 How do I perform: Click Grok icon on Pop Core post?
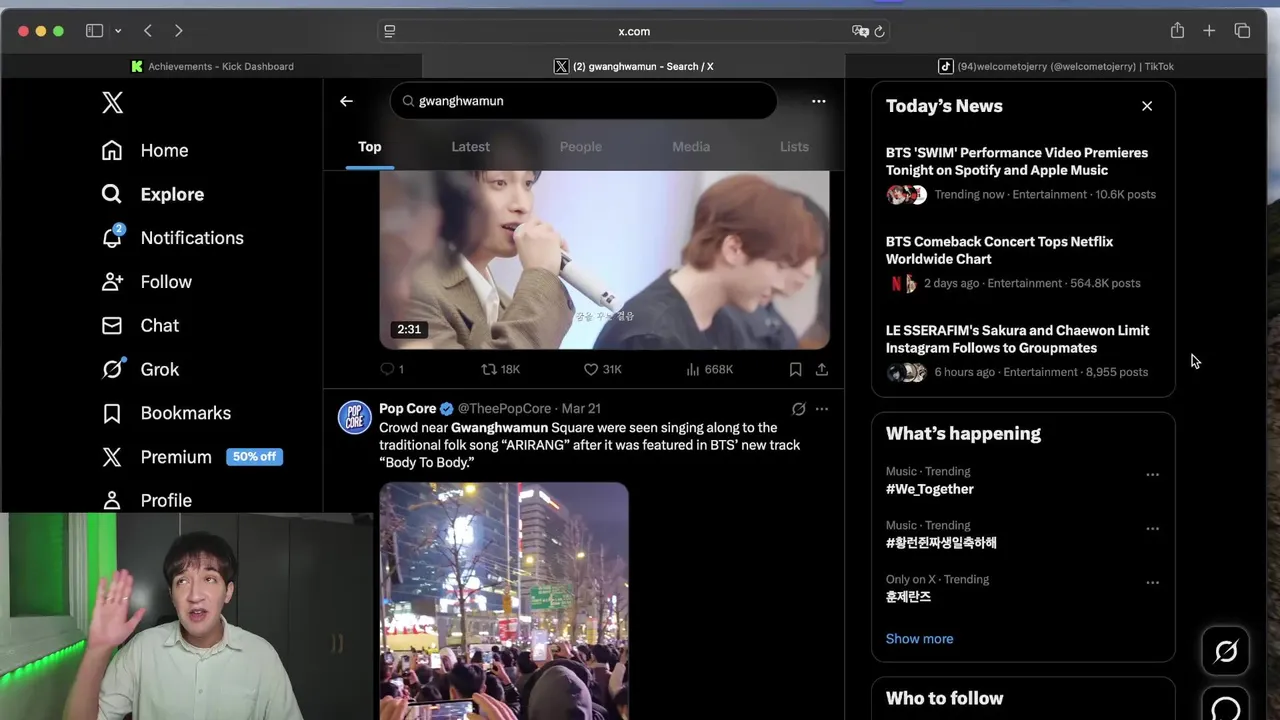pyautogui.click(x=798, y=409)
